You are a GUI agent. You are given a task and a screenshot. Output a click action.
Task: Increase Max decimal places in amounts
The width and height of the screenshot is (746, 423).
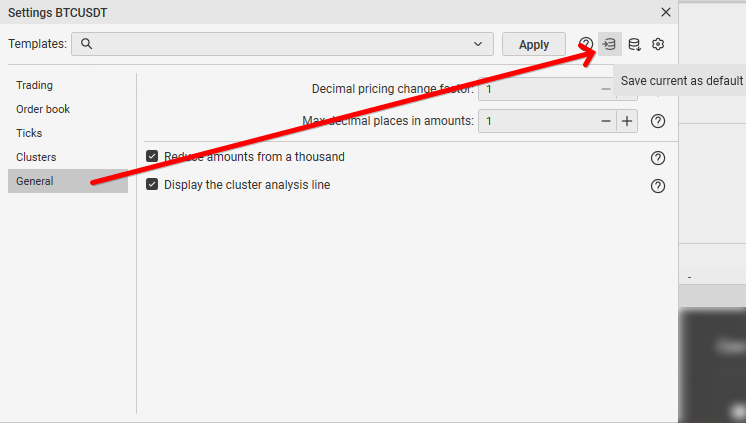coord(627,121)
